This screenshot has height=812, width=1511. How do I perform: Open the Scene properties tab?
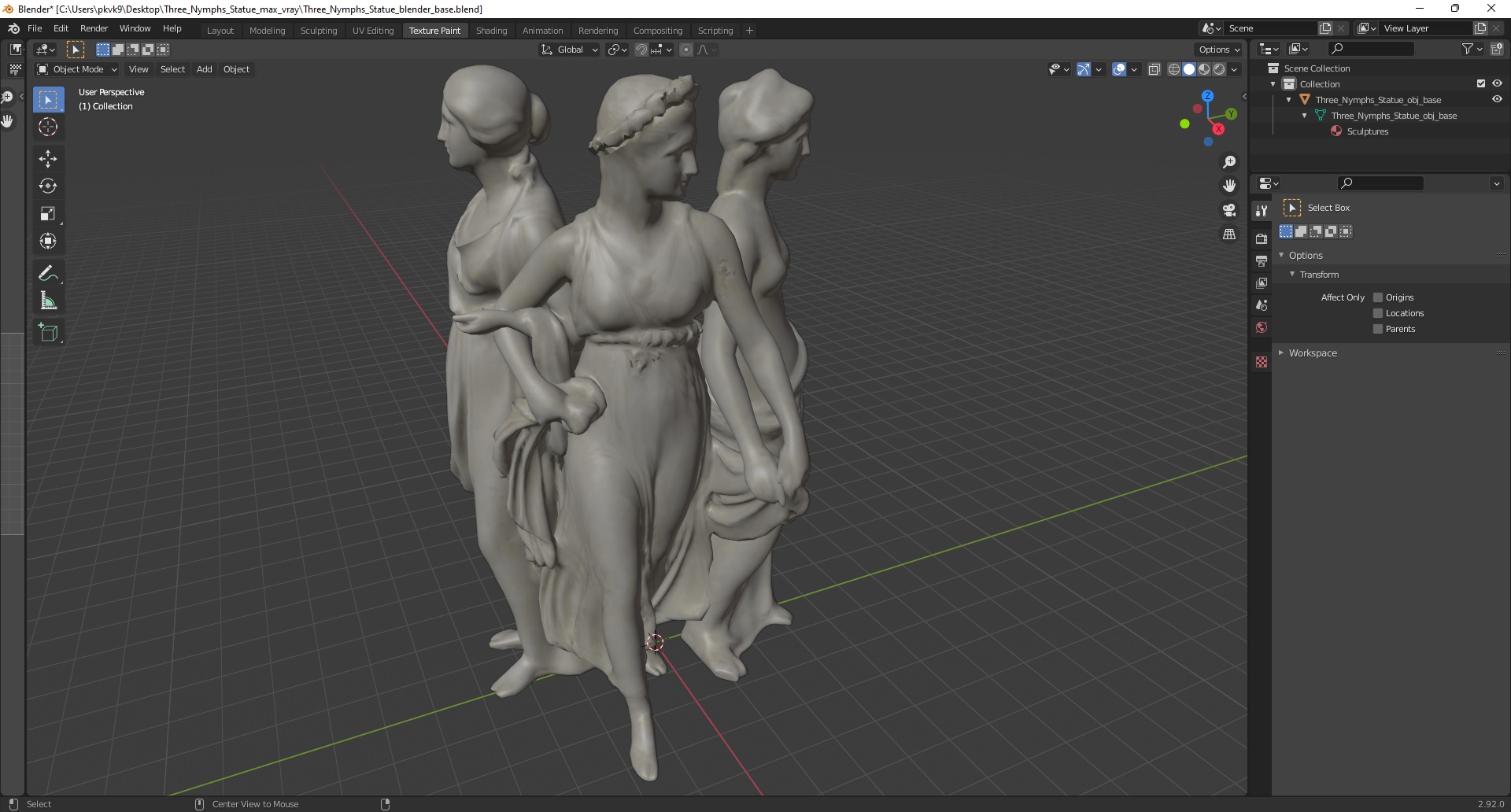click(1262, 304)
